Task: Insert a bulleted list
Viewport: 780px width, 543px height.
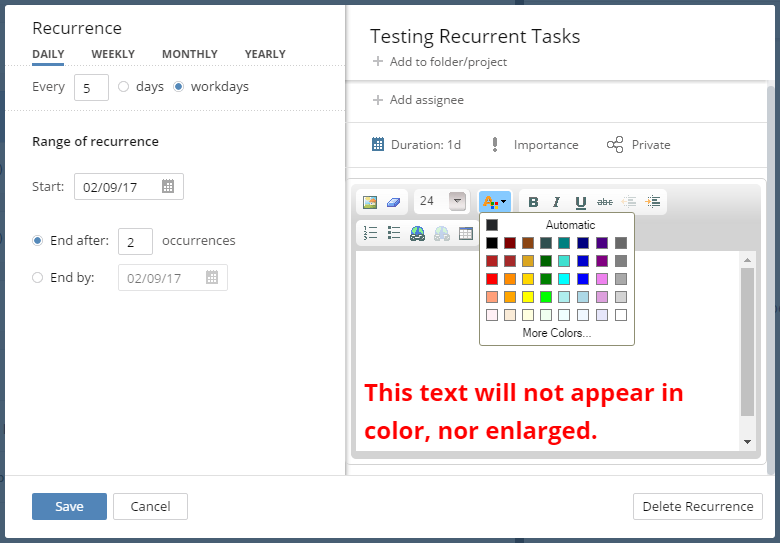Action: pos(394,233)
